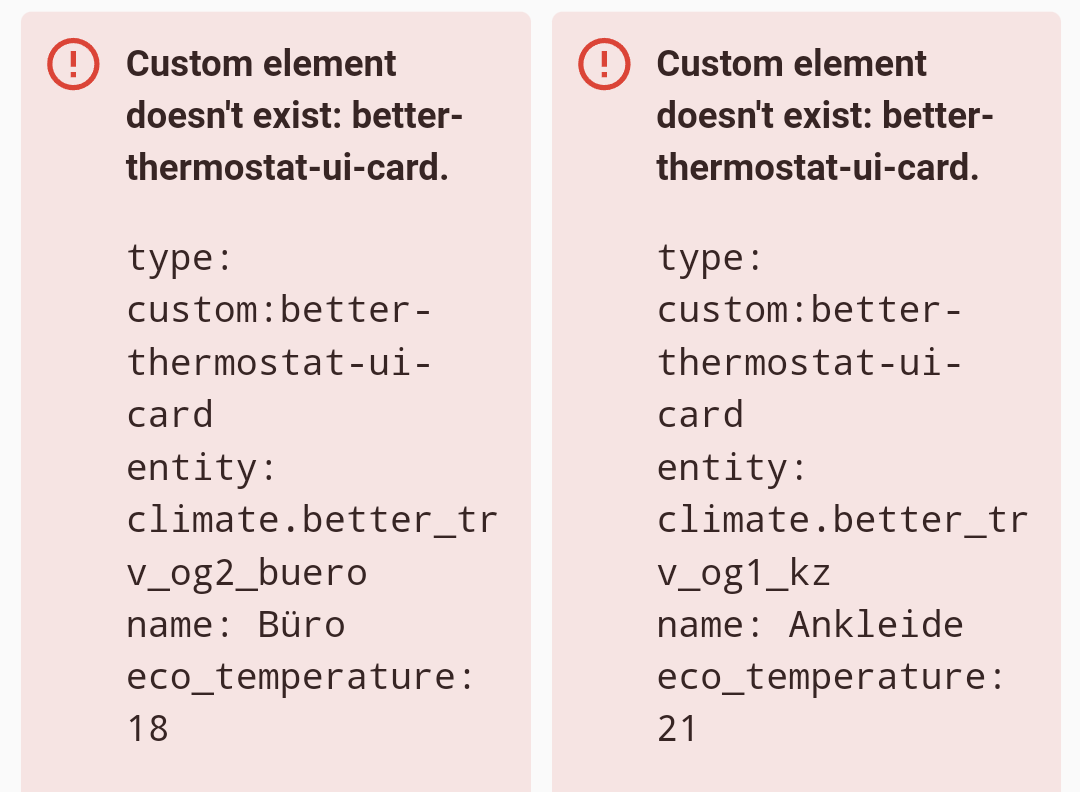The height and width of the screenshot is (792, 1080).
Task: Click the entity ID ending v_og1_kz
Action: 744,573
